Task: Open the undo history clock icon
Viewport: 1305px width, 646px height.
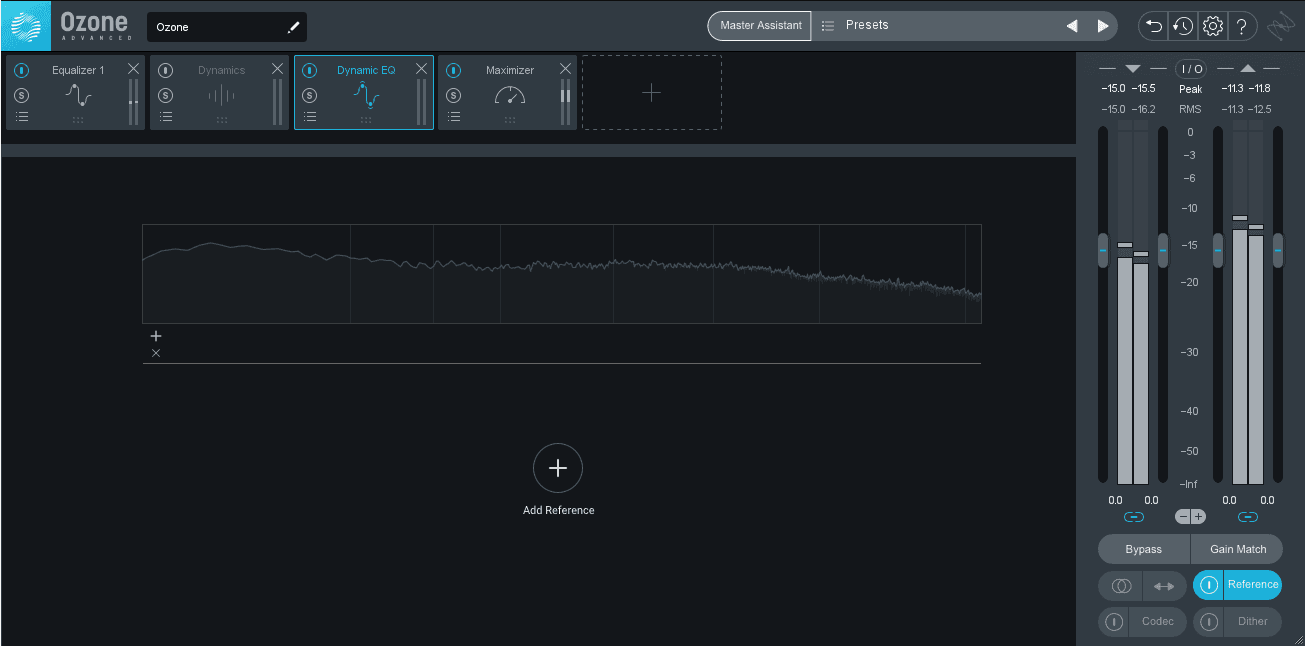Action: [x=1183, y=26]
